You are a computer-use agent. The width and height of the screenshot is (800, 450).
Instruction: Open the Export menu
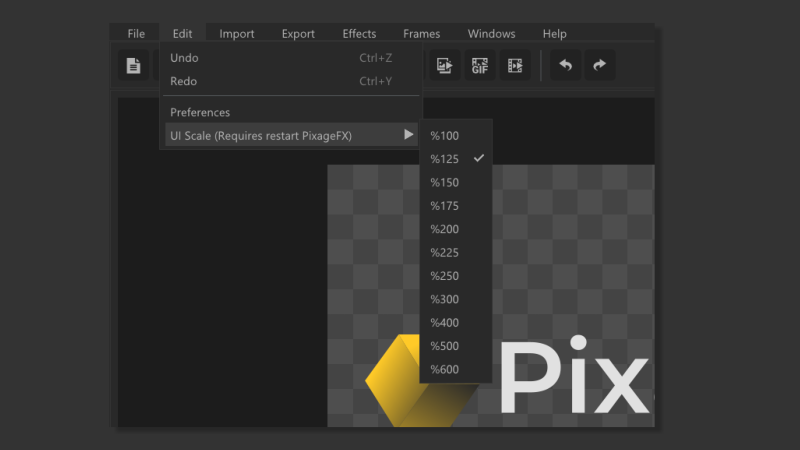[x=298, y=34]
